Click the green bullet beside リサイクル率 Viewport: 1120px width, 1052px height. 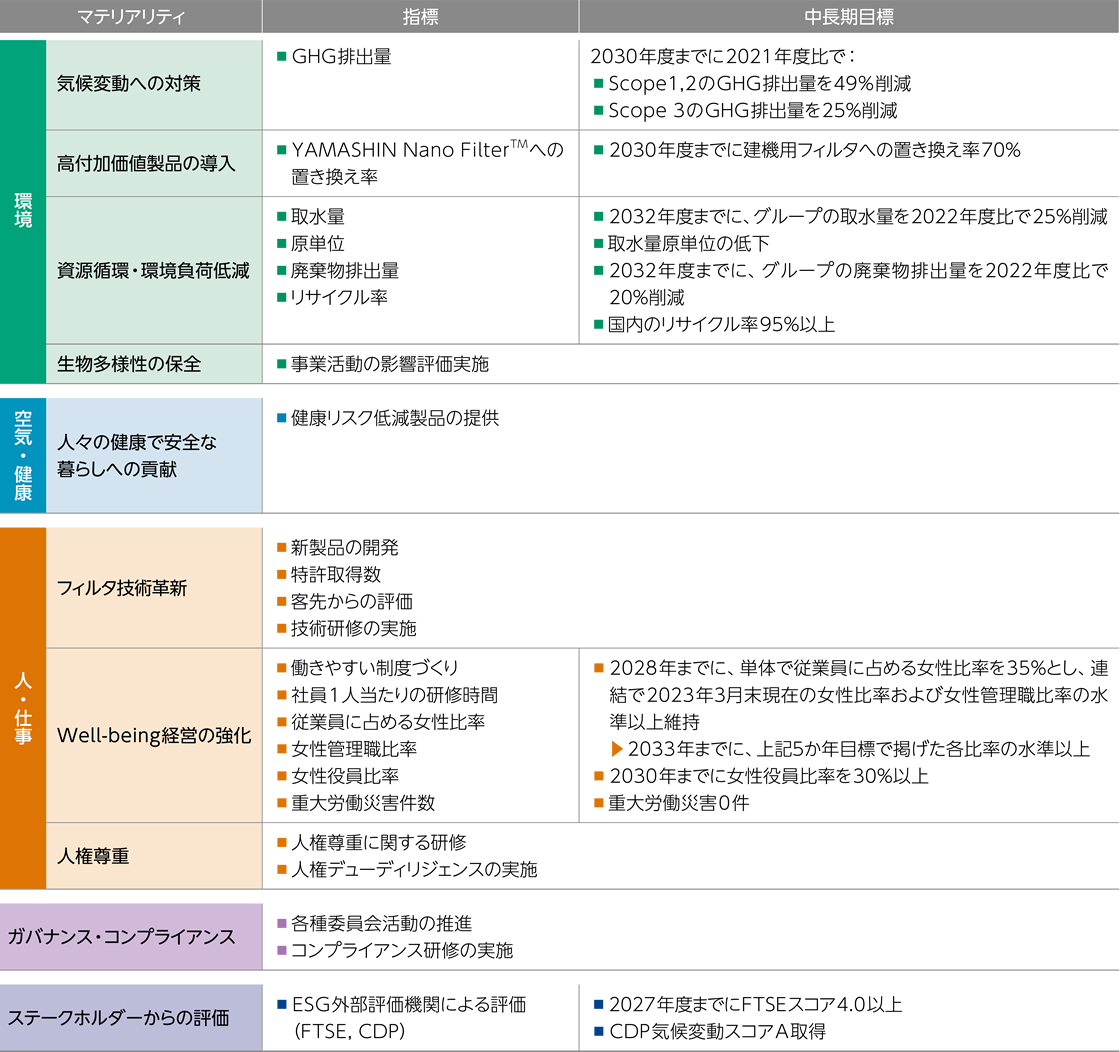pyautogui.click(x=281, y=297)
